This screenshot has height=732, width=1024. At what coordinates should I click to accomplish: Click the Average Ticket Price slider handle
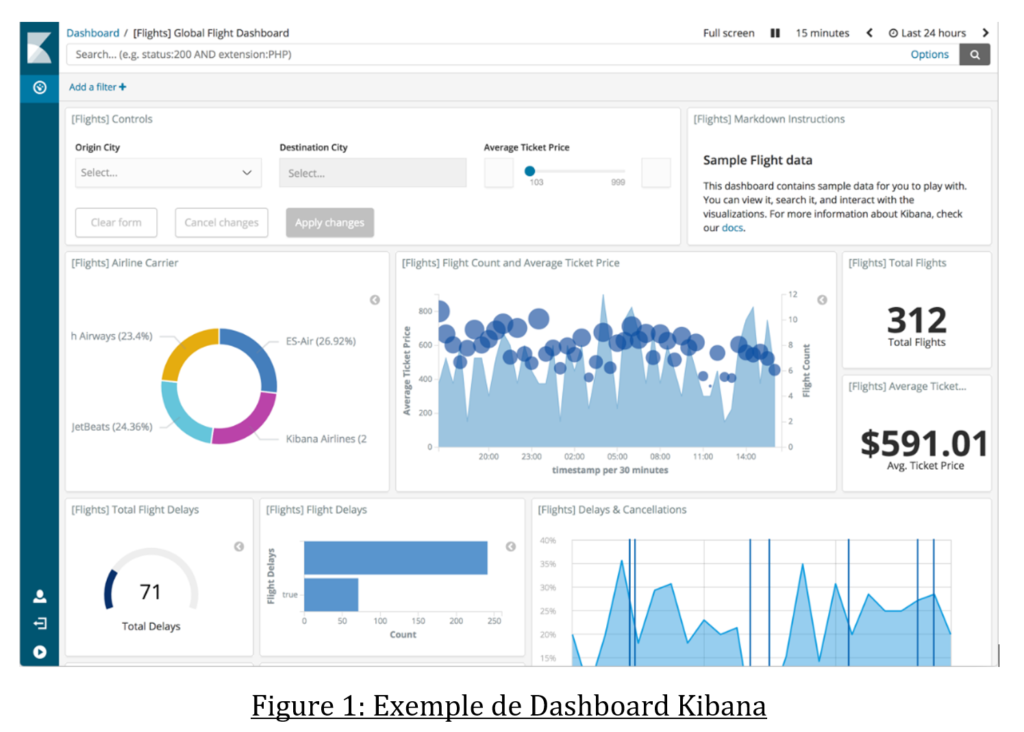(x=530, y=171)
